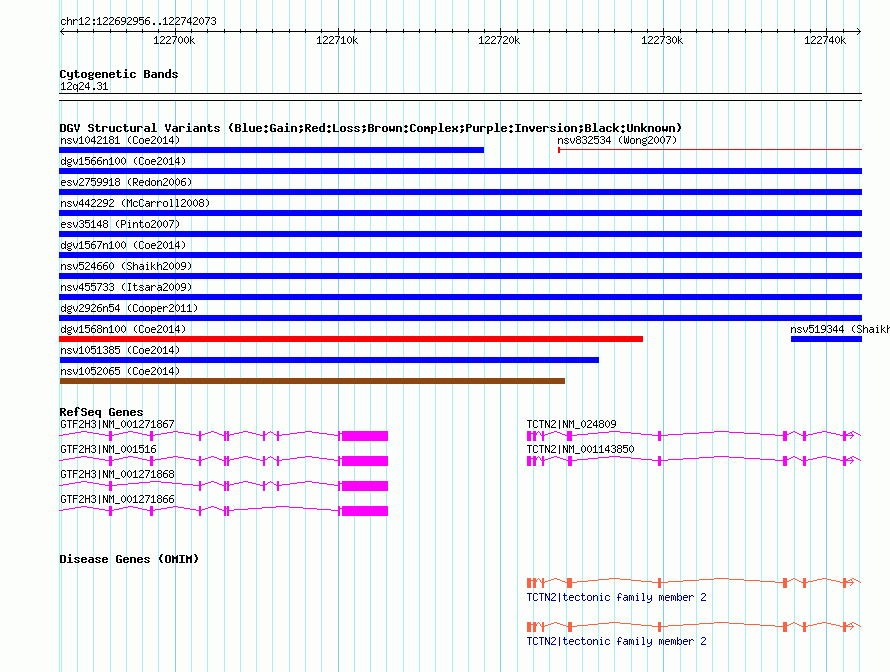Click the second orange OMIM TCTN2 gene glyph
Viewport: 890px width, 672px height.
694,627
